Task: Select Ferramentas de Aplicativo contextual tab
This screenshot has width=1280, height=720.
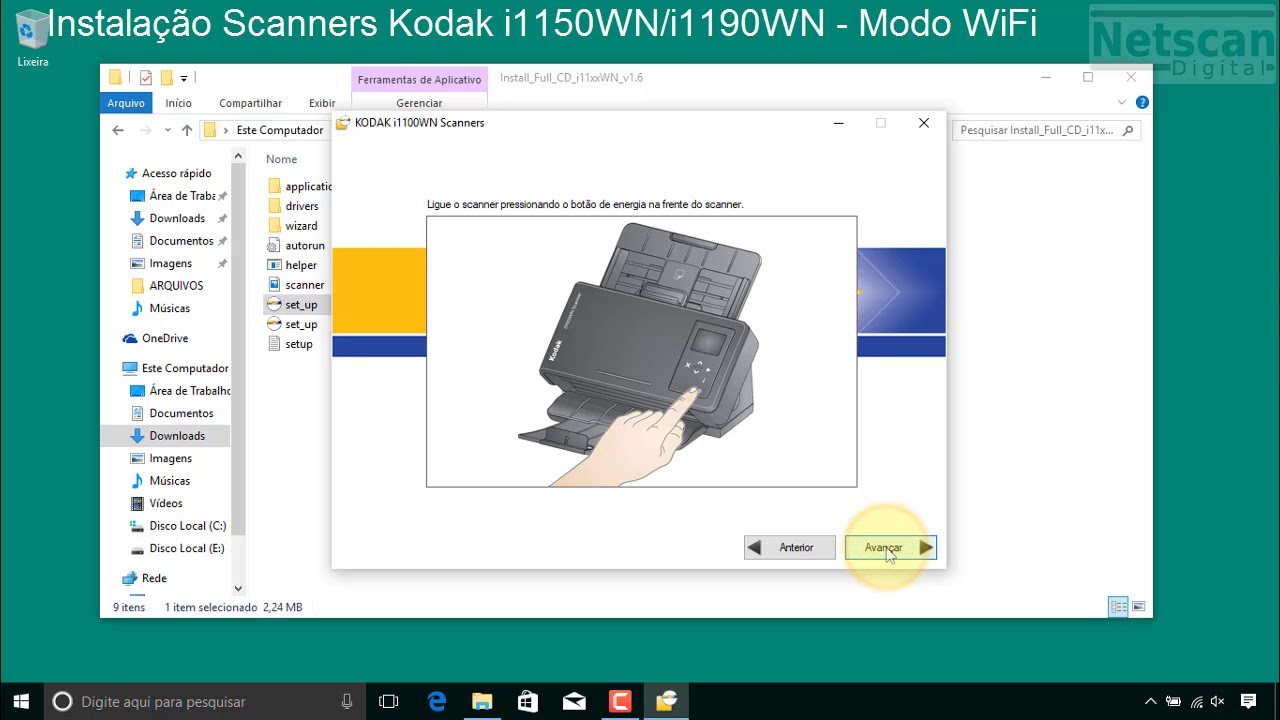Action: [419, 79]
